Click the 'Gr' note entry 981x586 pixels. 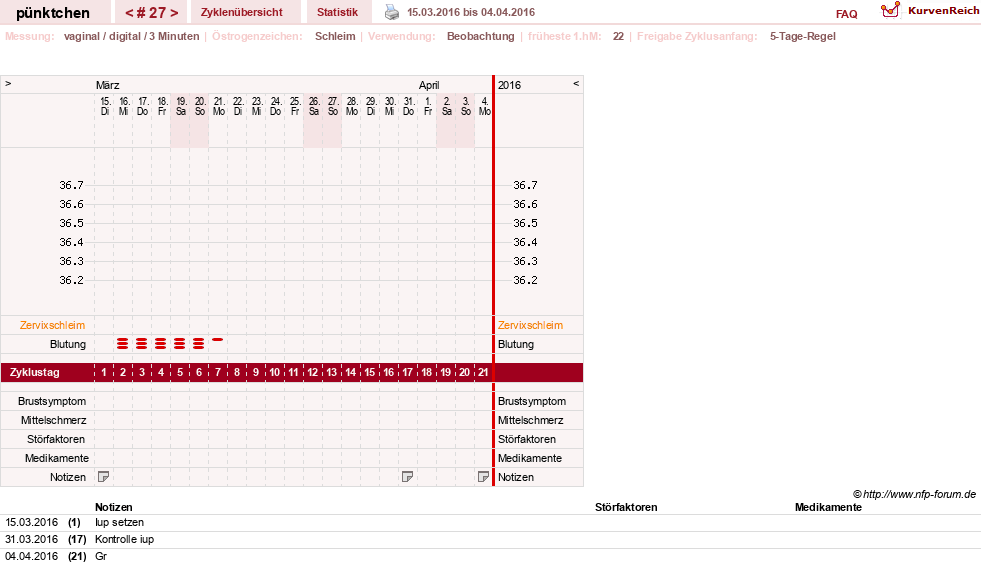[x=101, y=556]
